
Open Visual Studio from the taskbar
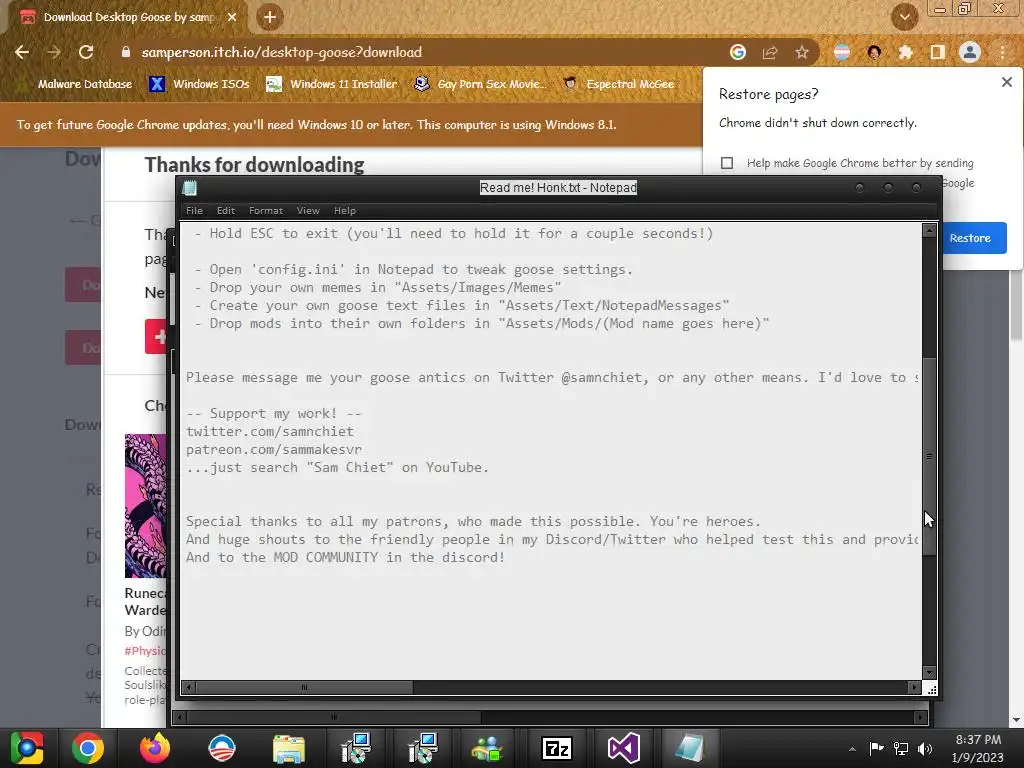pos(624,748)
